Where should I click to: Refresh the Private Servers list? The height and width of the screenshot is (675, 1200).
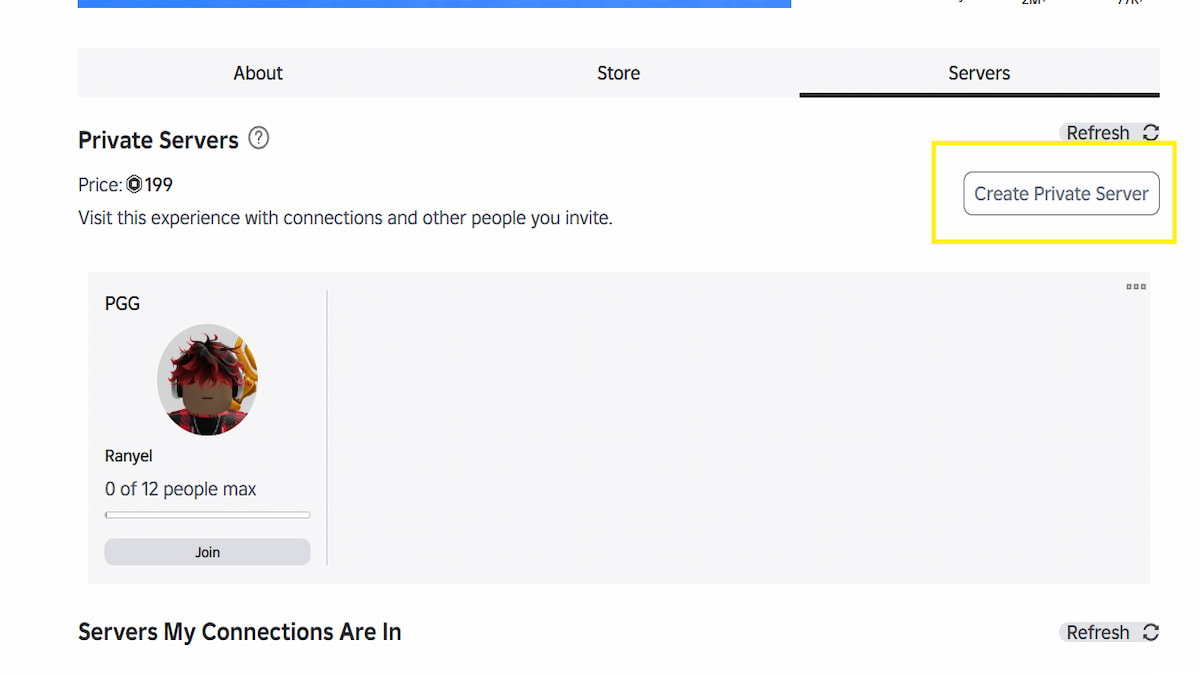point(1109,133)
